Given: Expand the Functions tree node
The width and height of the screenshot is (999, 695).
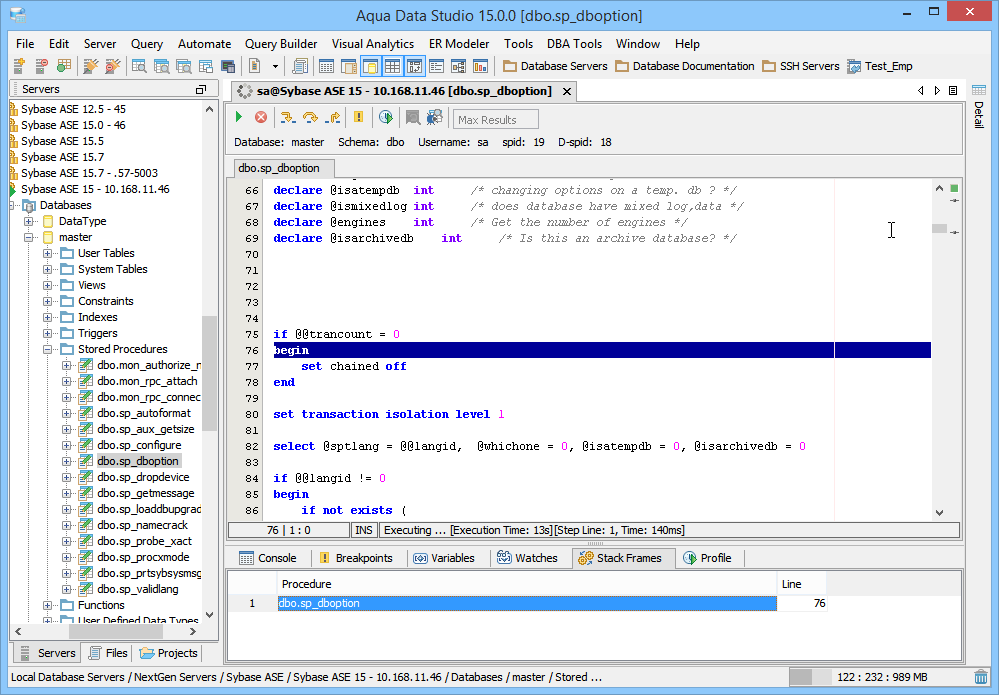Looking at the screenshot, I should click(48, 605).
